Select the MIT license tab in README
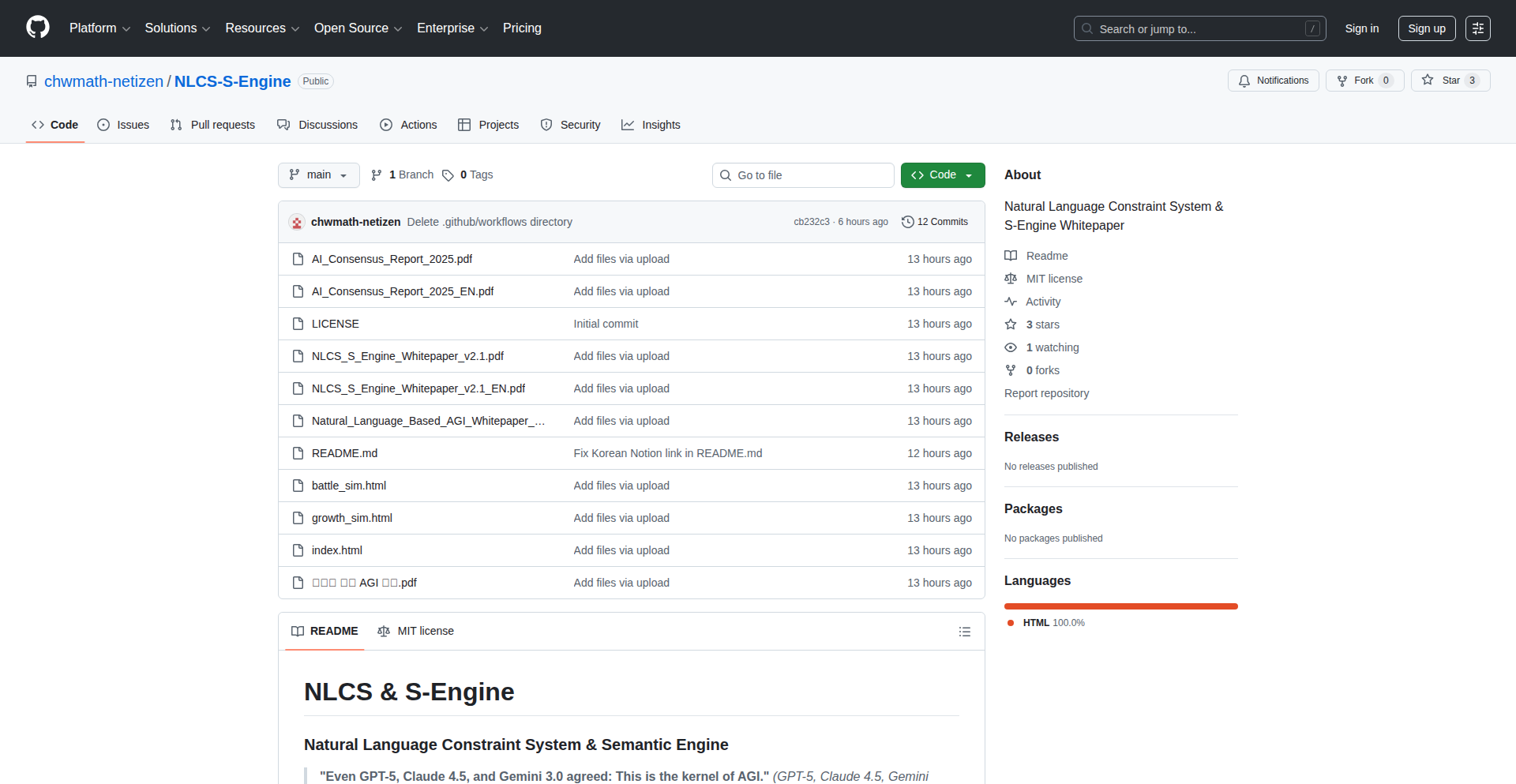Image resolution: width=1516 pixels, height=784 pixels. click(416, 631)
